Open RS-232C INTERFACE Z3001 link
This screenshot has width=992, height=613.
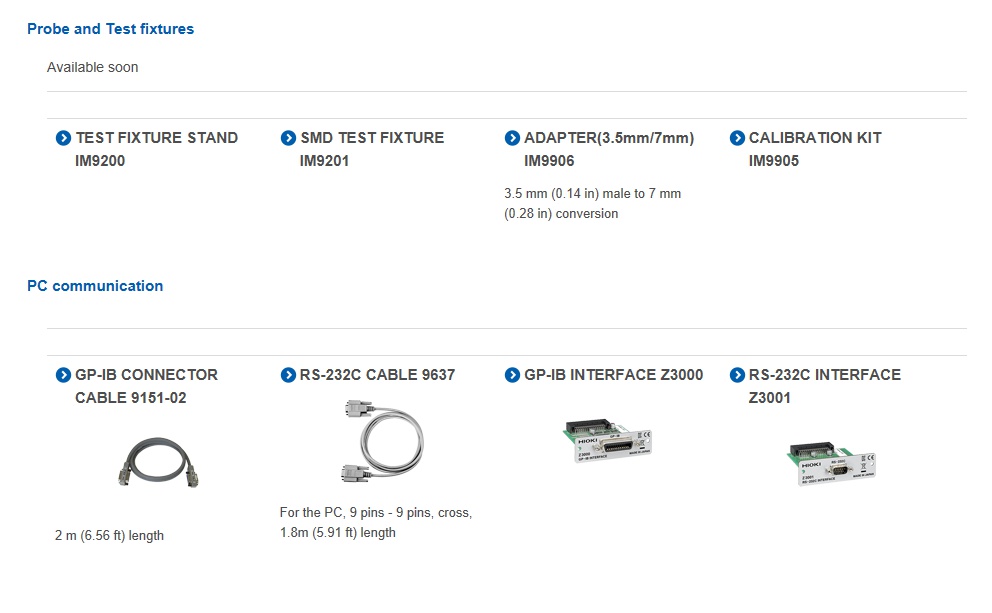(x=824, y=386)
